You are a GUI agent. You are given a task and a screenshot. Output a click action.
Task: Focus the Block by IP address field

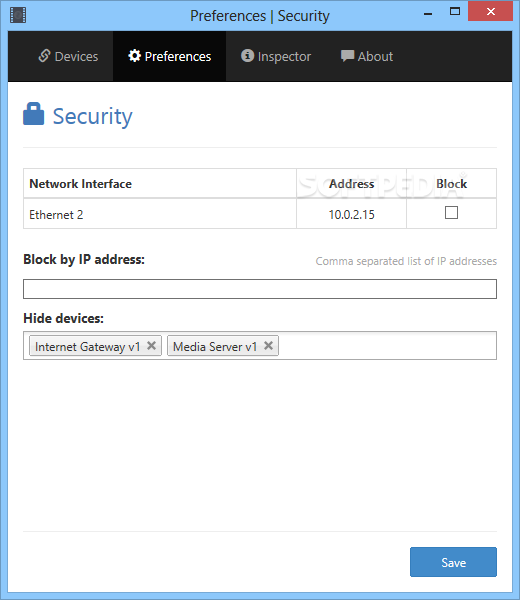[x=260, y=289]
